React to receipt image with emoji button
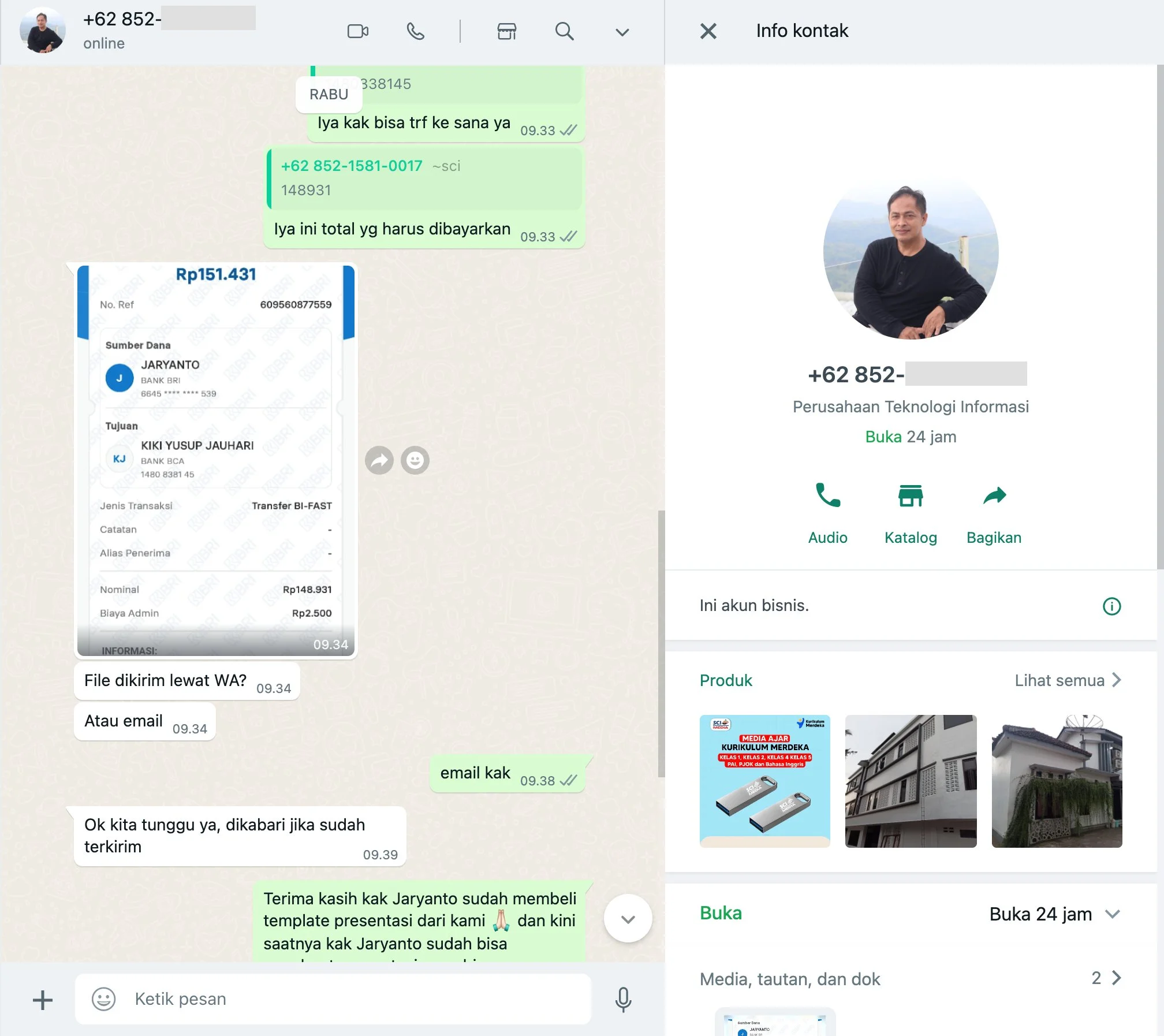 (x=415, y=460)
